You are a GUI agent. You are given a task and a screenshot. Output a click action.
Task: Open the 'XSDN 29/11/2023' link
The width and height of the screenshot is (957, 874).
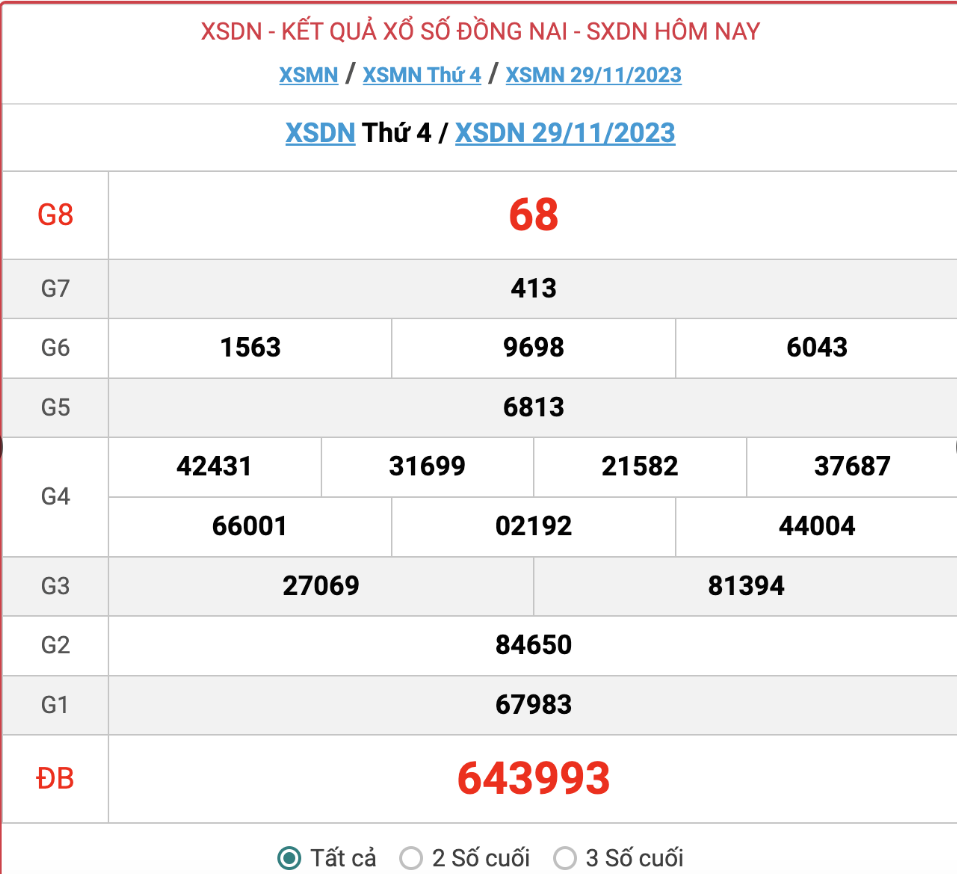click(565, 133)
